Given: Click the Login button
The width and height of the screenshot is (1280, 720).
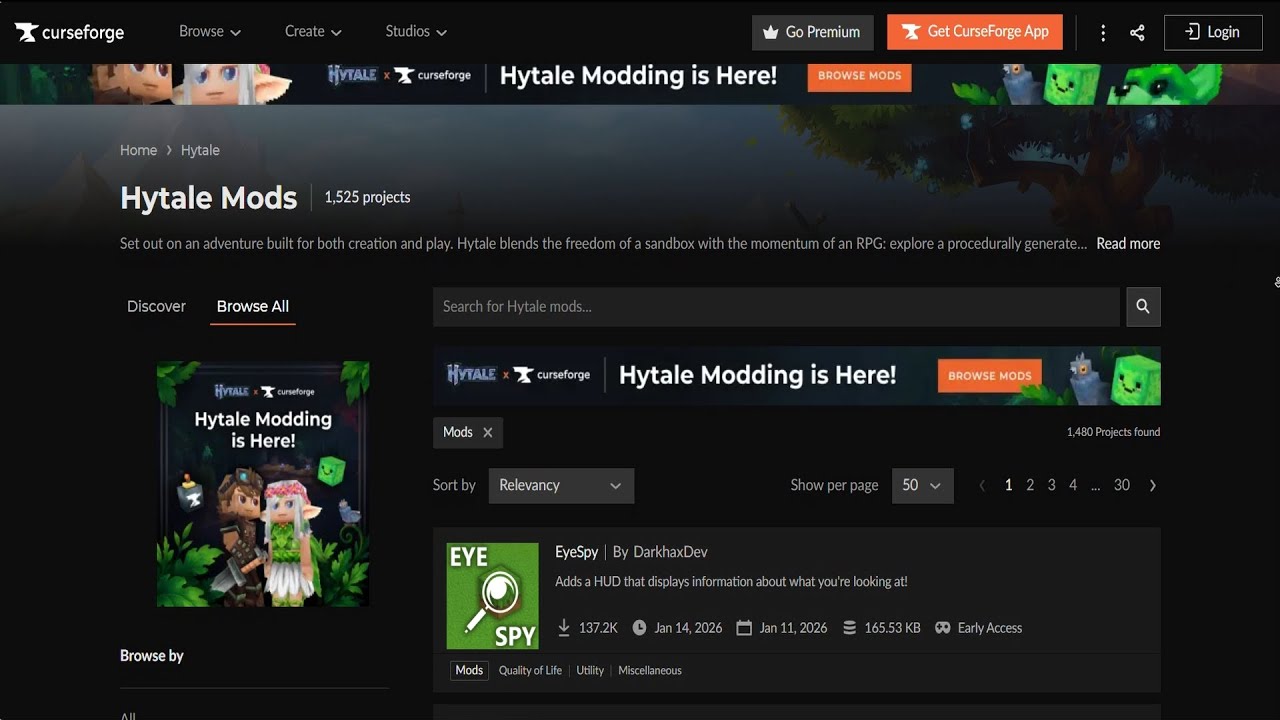Looking at the screenshot, I should pyautogui.click(x=1213, y=32).
